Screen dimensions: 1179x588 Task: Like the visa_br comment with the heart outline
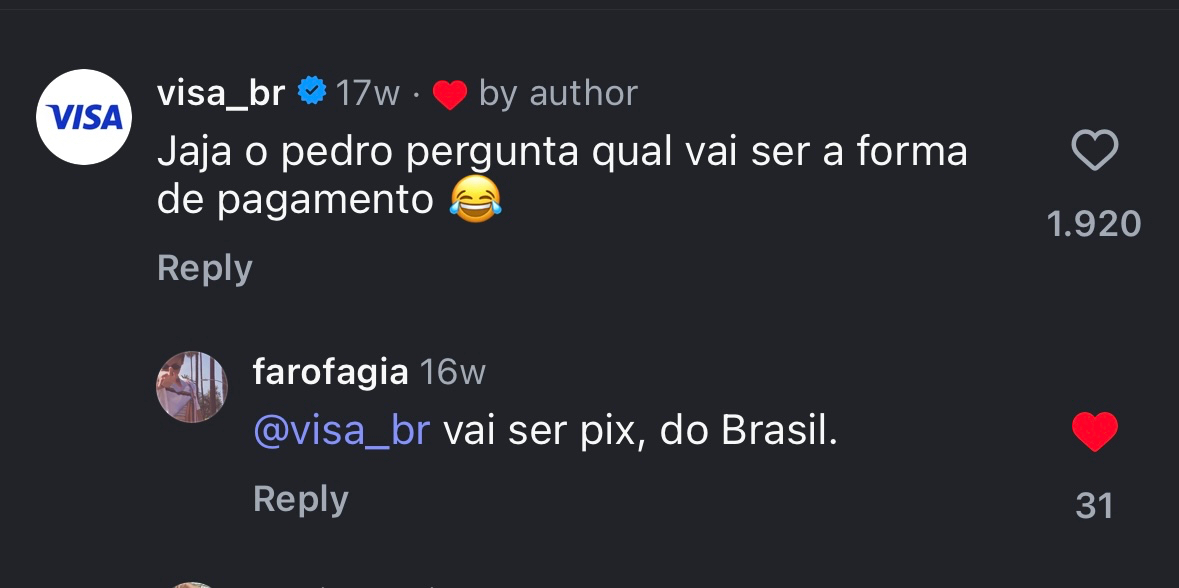[x=1094, y=152]
